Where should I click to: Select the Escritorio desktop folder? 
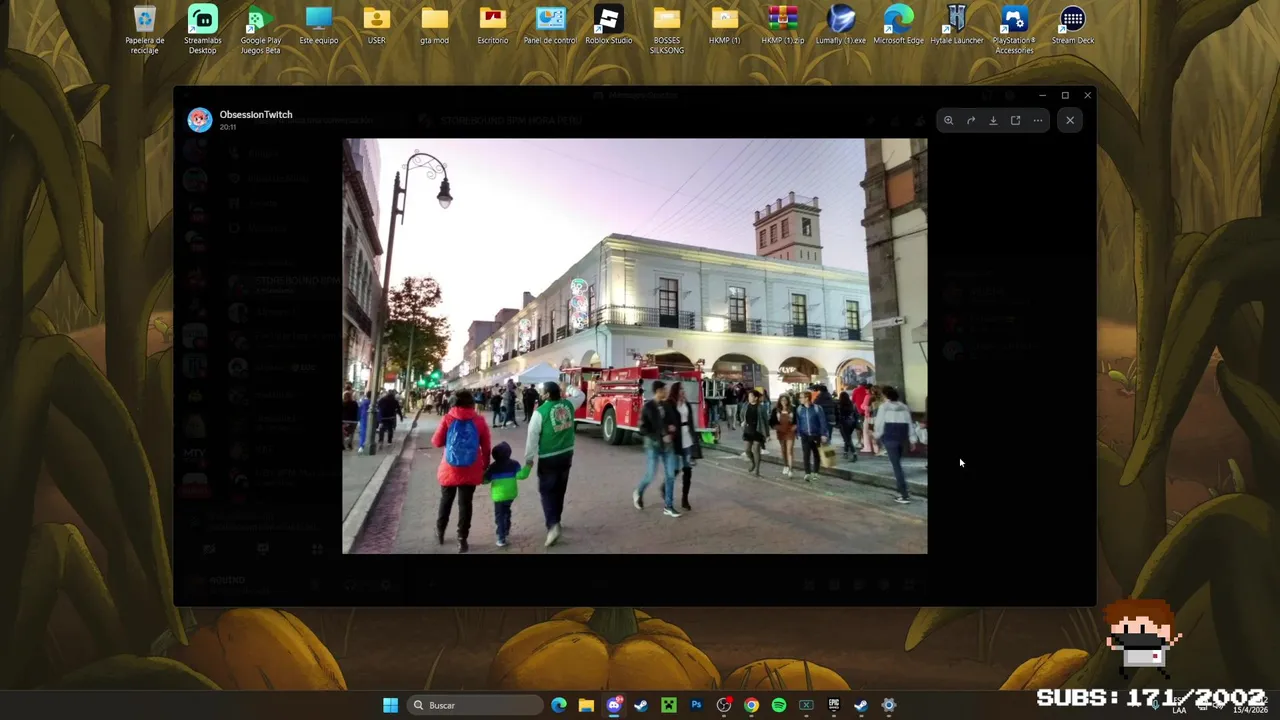493,26
